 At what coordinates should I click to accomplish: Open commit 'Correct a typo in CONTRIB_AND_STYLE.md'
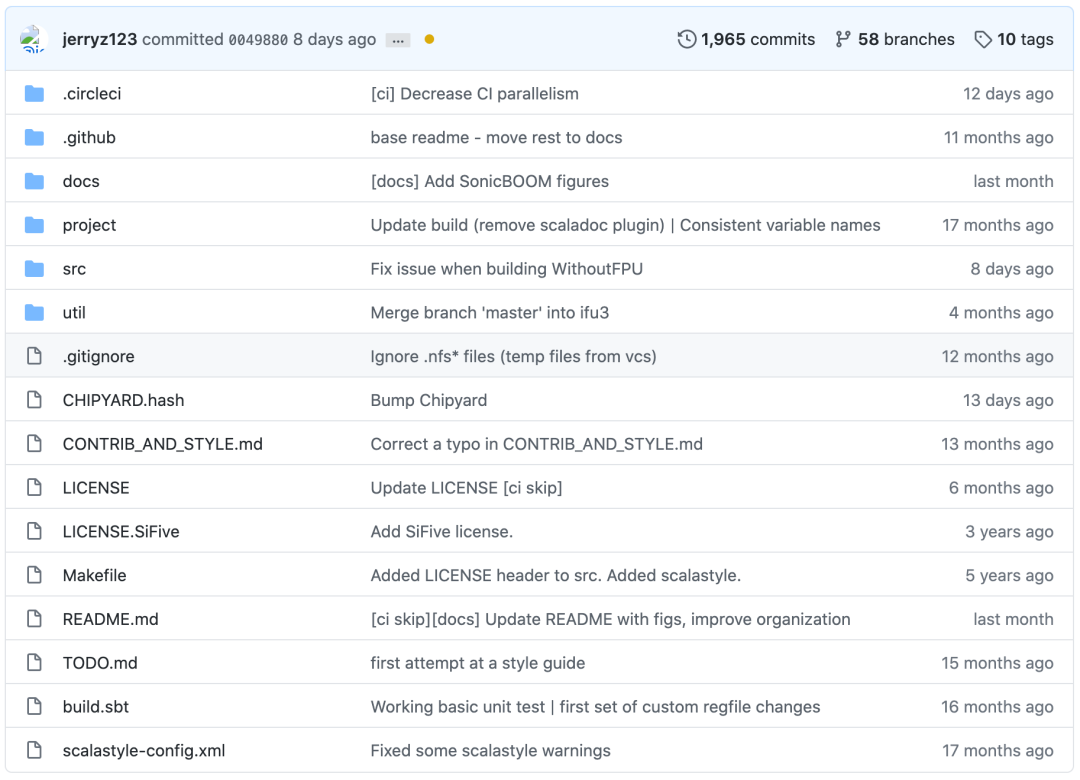[537, 444]
